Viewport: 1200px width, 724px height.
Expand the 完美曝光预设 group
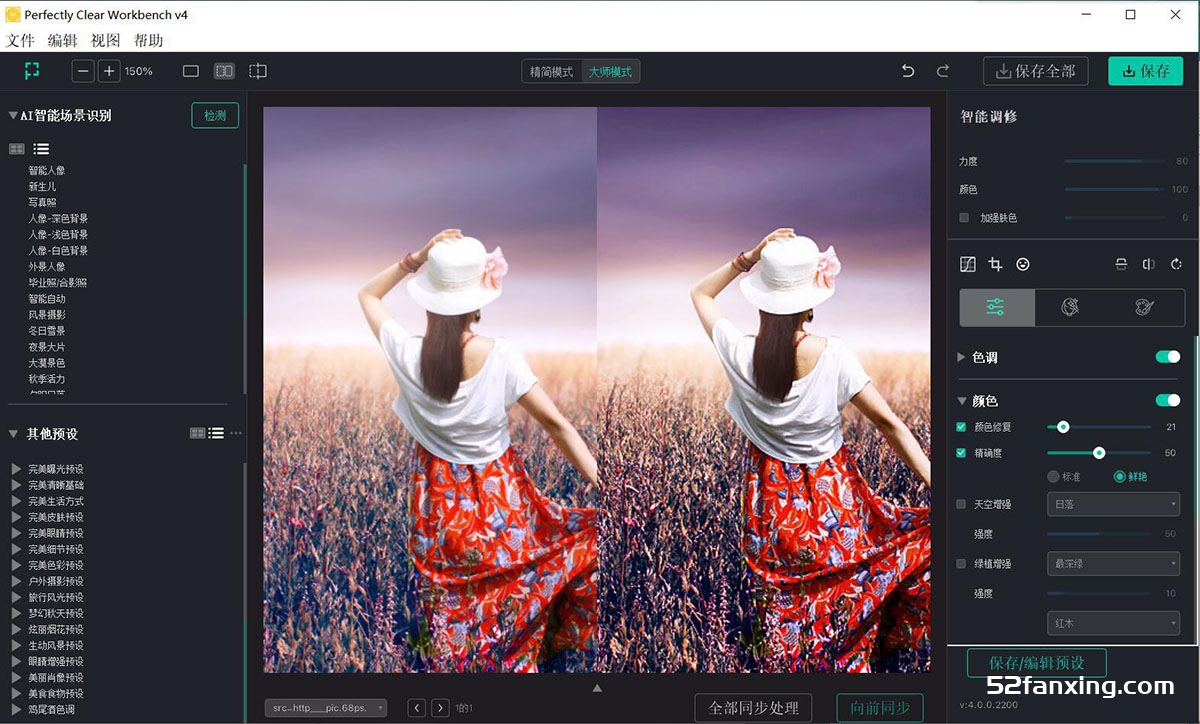(x=16, y=469)
